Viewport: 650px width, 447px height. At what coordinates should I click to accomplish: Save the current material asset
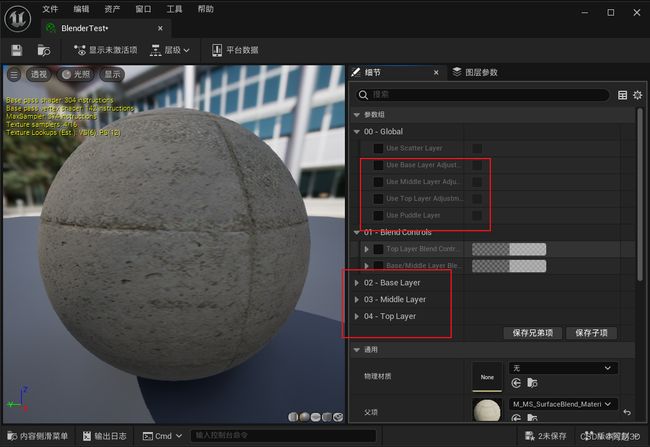(x=17, y=51)
